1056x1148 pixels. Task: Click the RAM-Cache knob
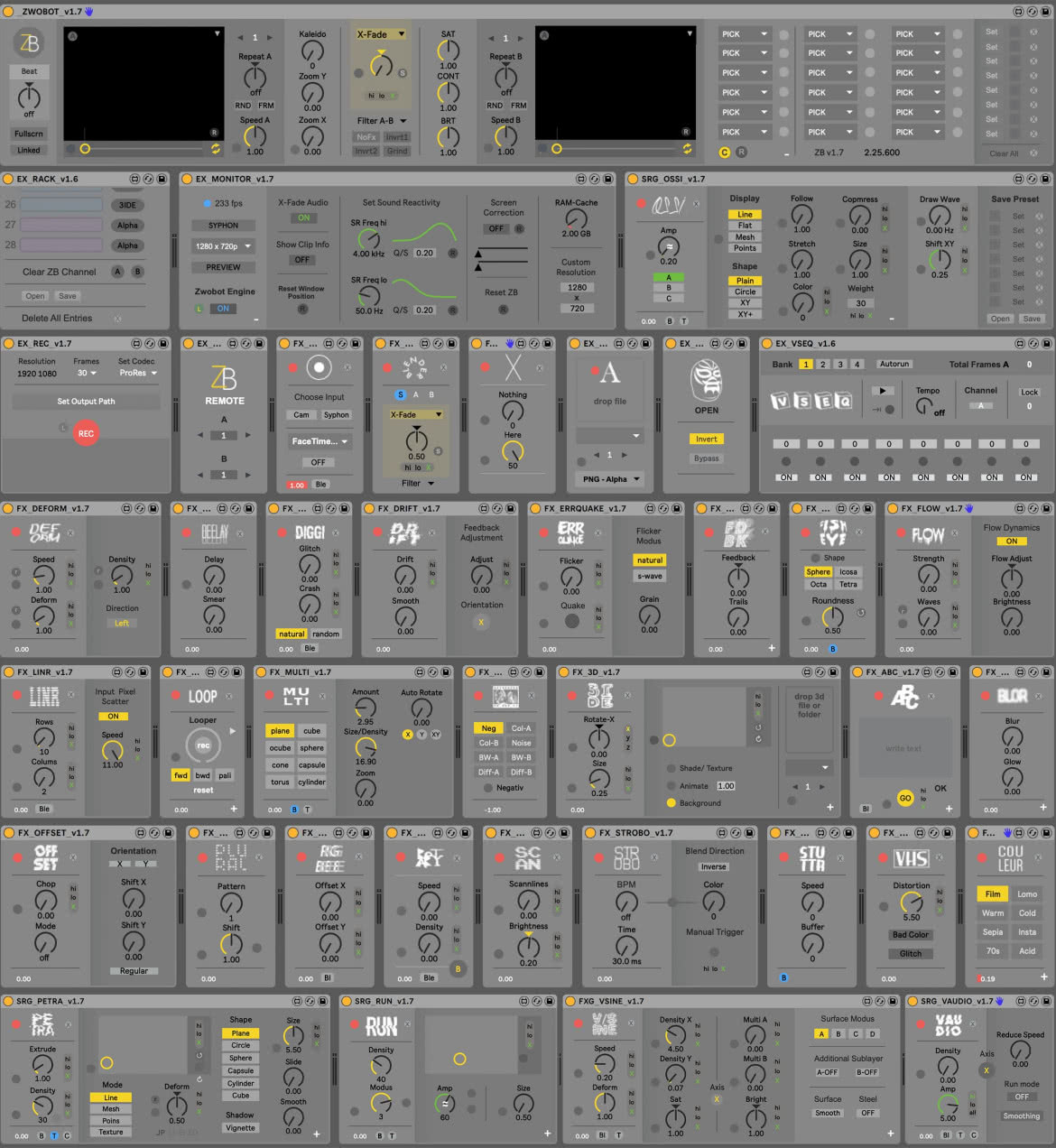click(x=576, y=218)
